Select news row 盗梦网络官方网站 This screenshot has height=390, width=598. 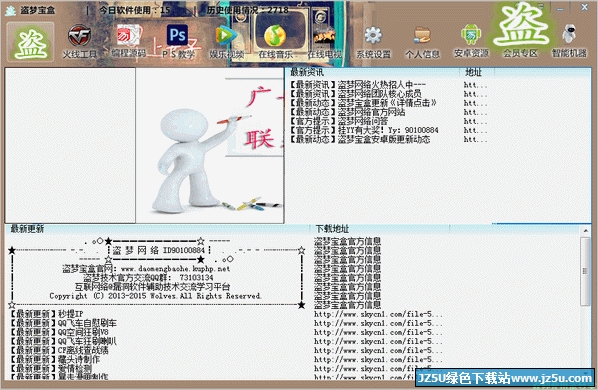[x=347, y=112]
